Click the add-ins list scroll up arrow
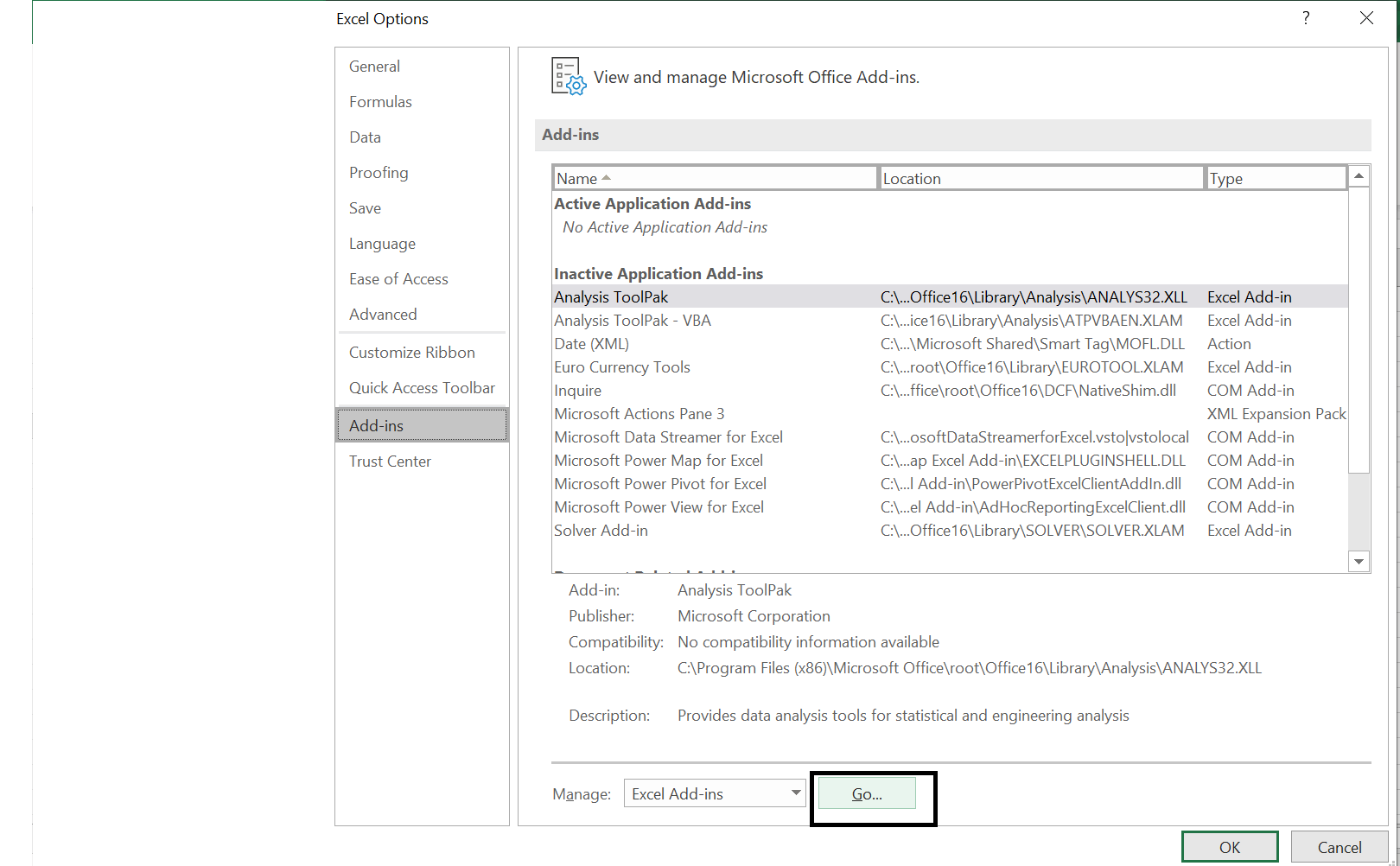1400x866 pixels. pyautogui.click(x=1359, y=175)
